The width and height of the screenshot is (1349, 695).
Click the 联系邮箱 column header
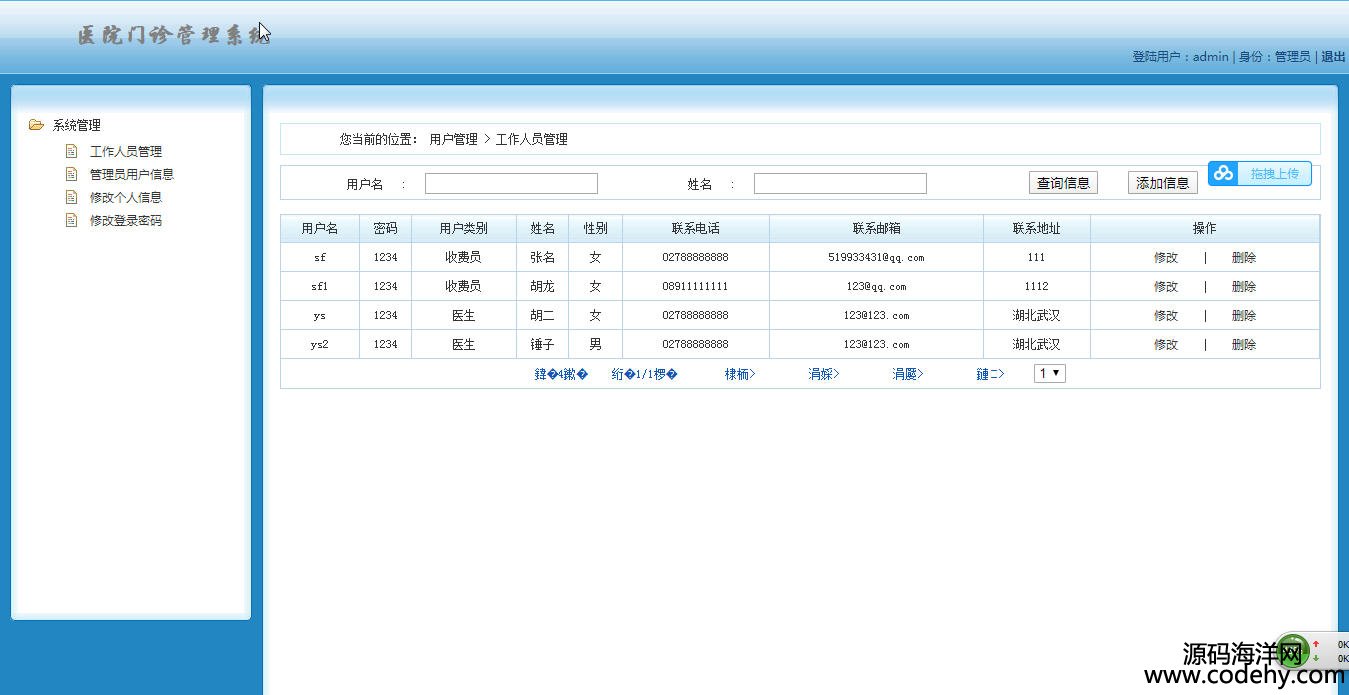pyautogui.click(x=877, y=228)
